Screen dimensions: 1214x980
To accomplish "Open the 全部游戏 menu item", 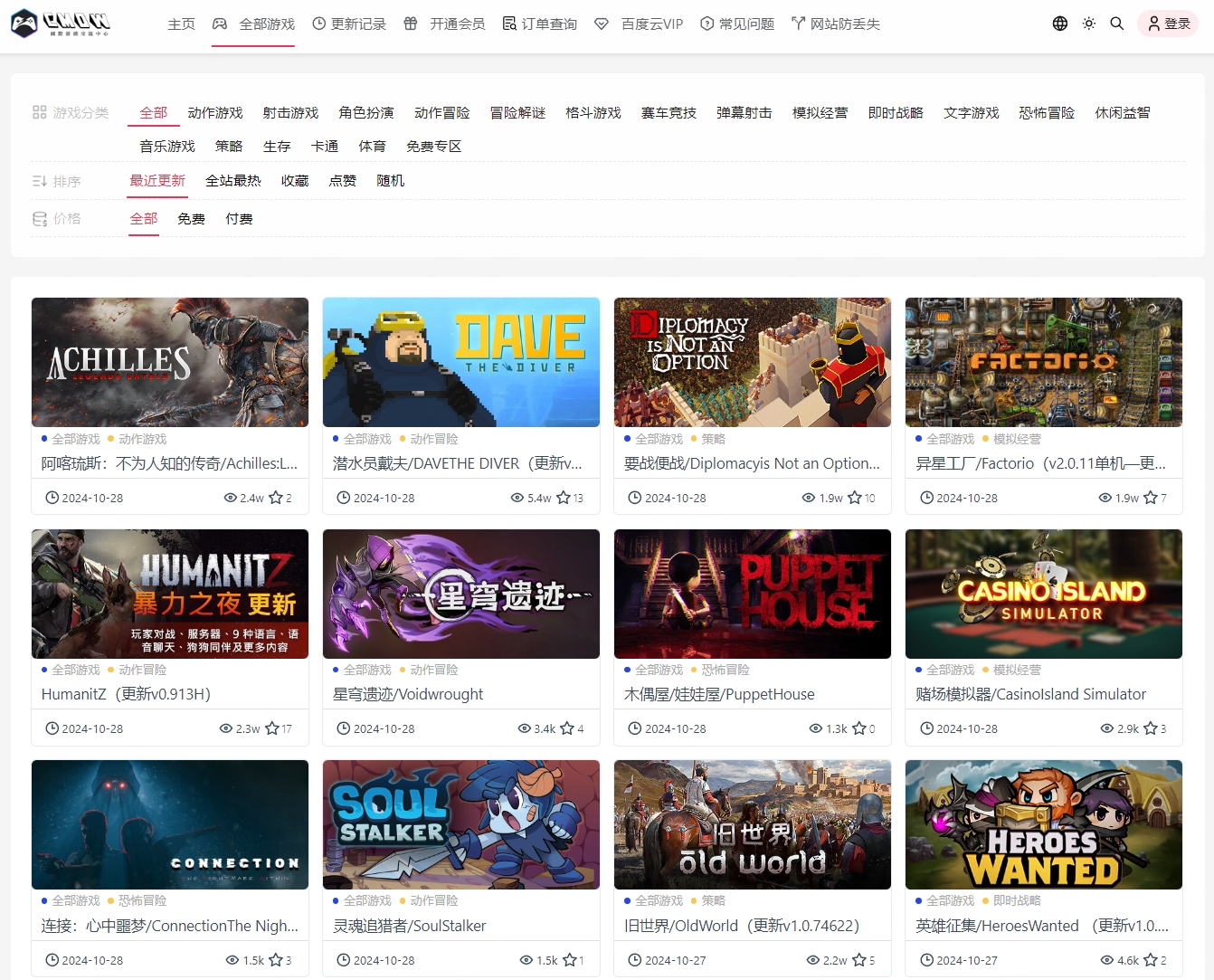I will coord(253,24).
